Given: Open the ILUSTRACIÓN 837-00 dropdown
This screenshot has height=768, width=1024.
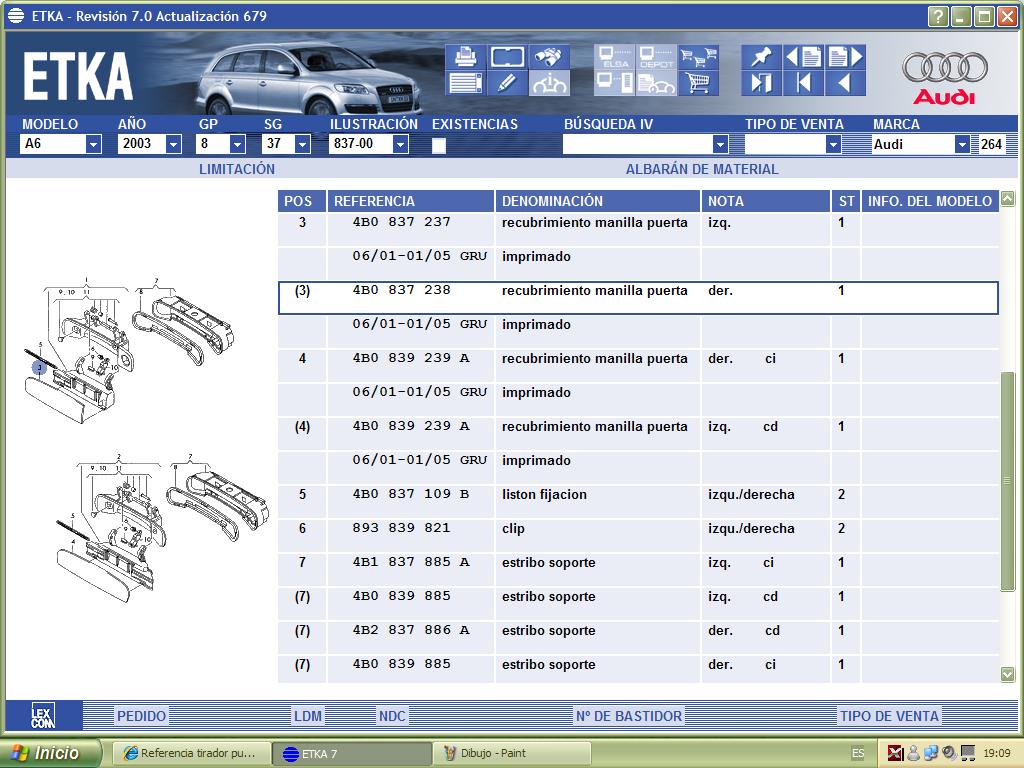Looking at the screenshot, I should 401,144.
